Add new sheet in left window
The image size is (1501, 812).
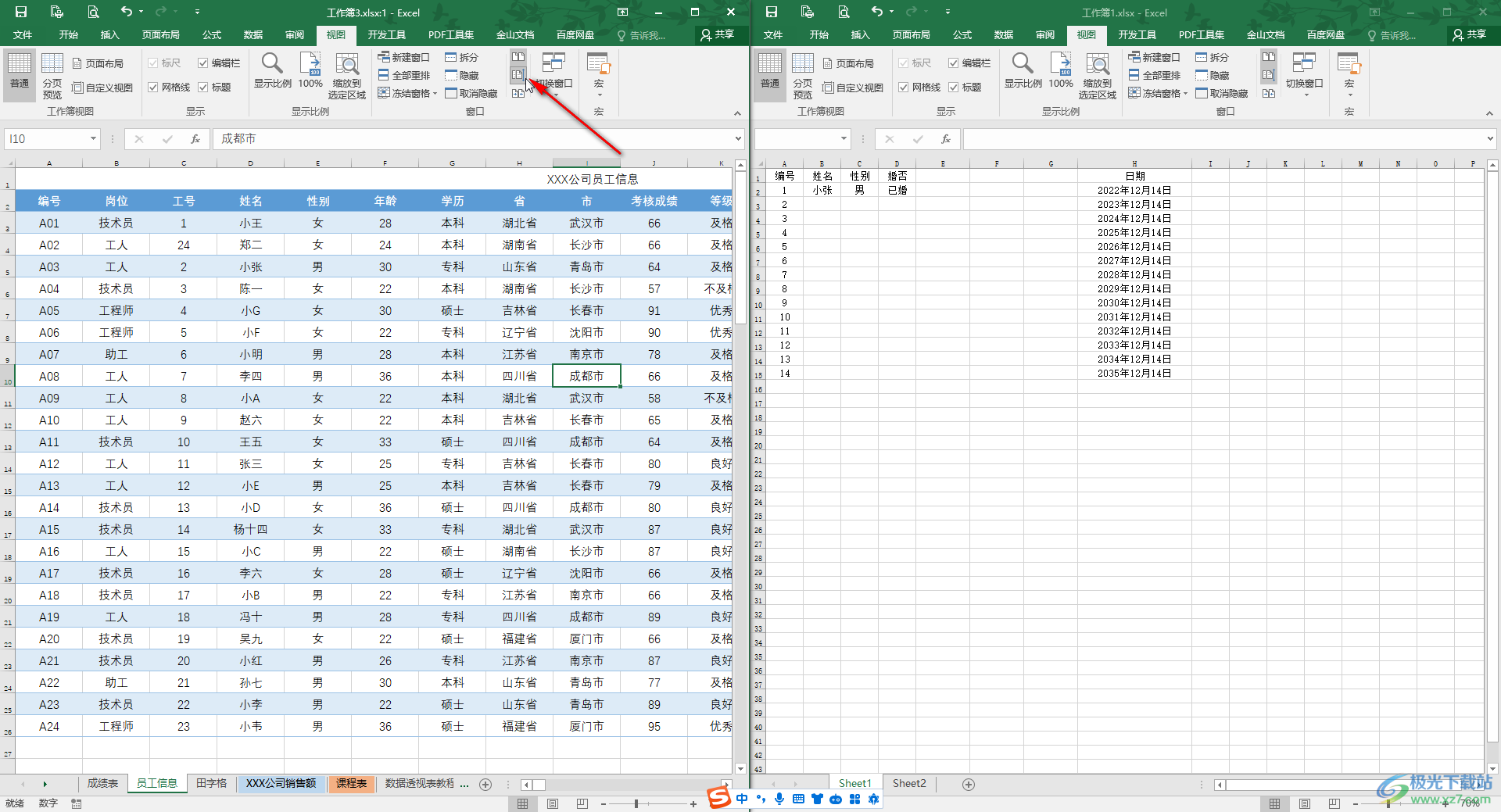pyautogui.click(x=485, y=784)
